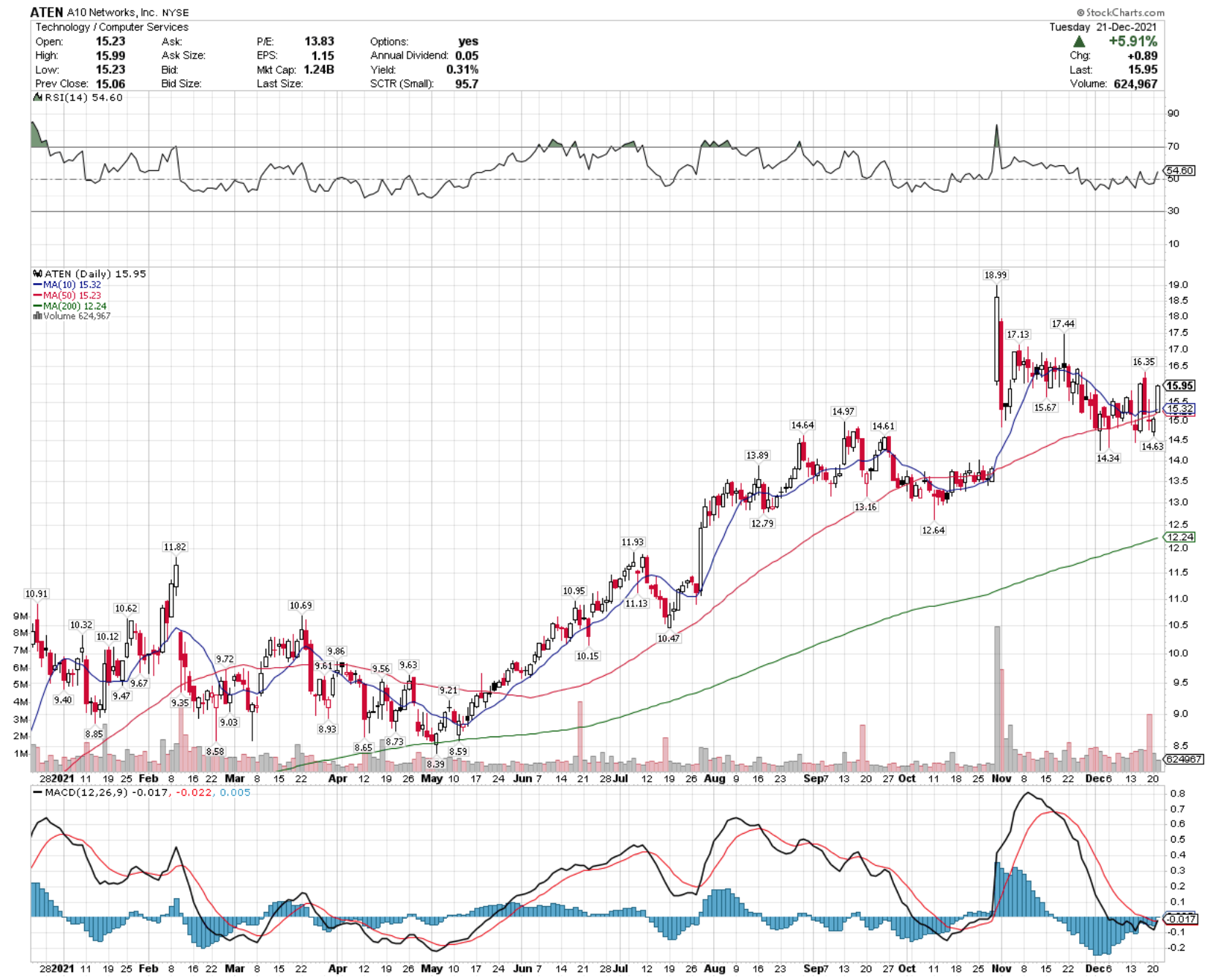Click the Options value yes

[468, 41]
